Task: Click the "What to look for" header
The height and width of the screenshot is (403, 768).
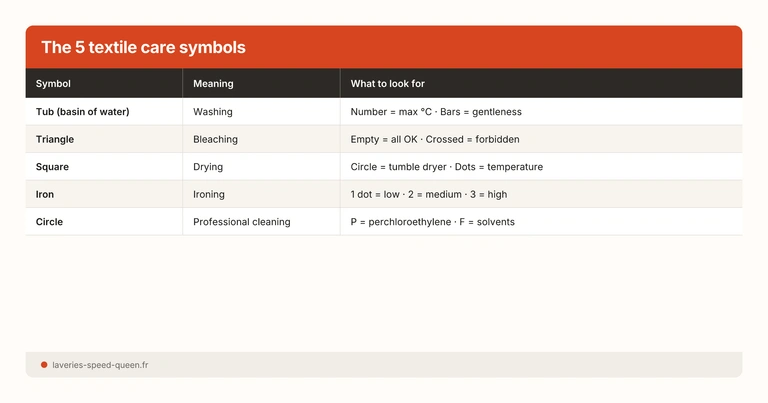Action: (x=388, y=84)
